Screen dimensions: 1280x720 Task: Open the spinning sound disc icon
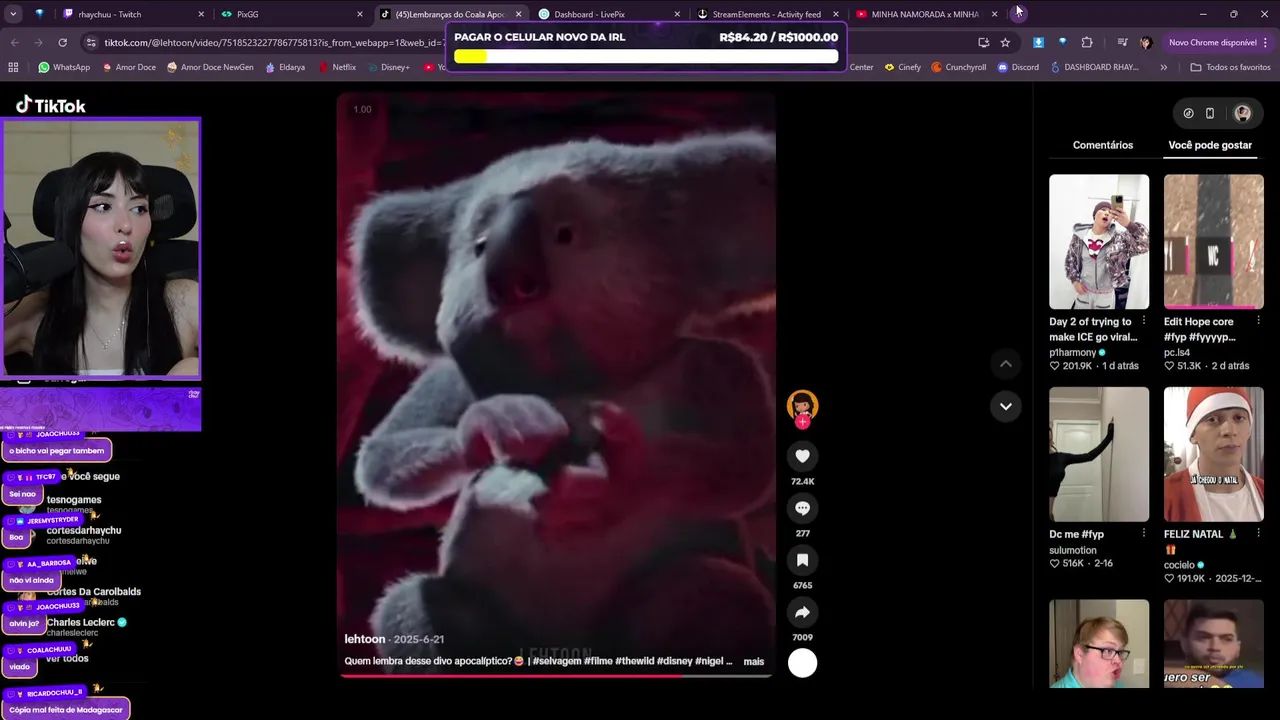point(802,663)
